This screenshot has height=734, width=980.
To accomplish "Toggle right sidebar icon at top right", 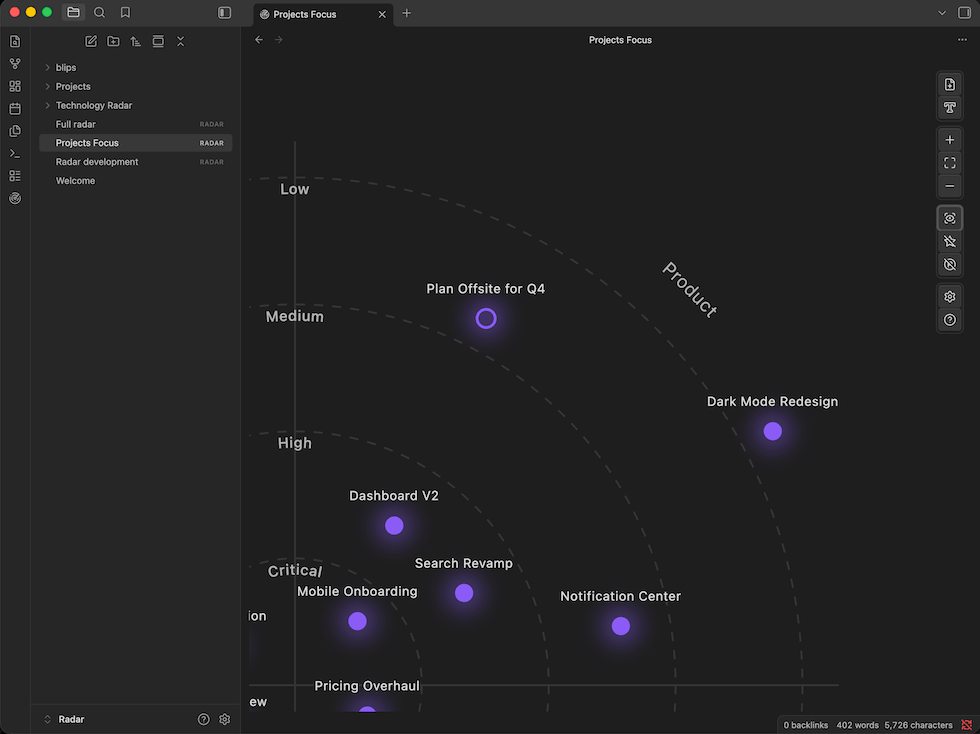I will pyautogui.click(x=964, y=13).
